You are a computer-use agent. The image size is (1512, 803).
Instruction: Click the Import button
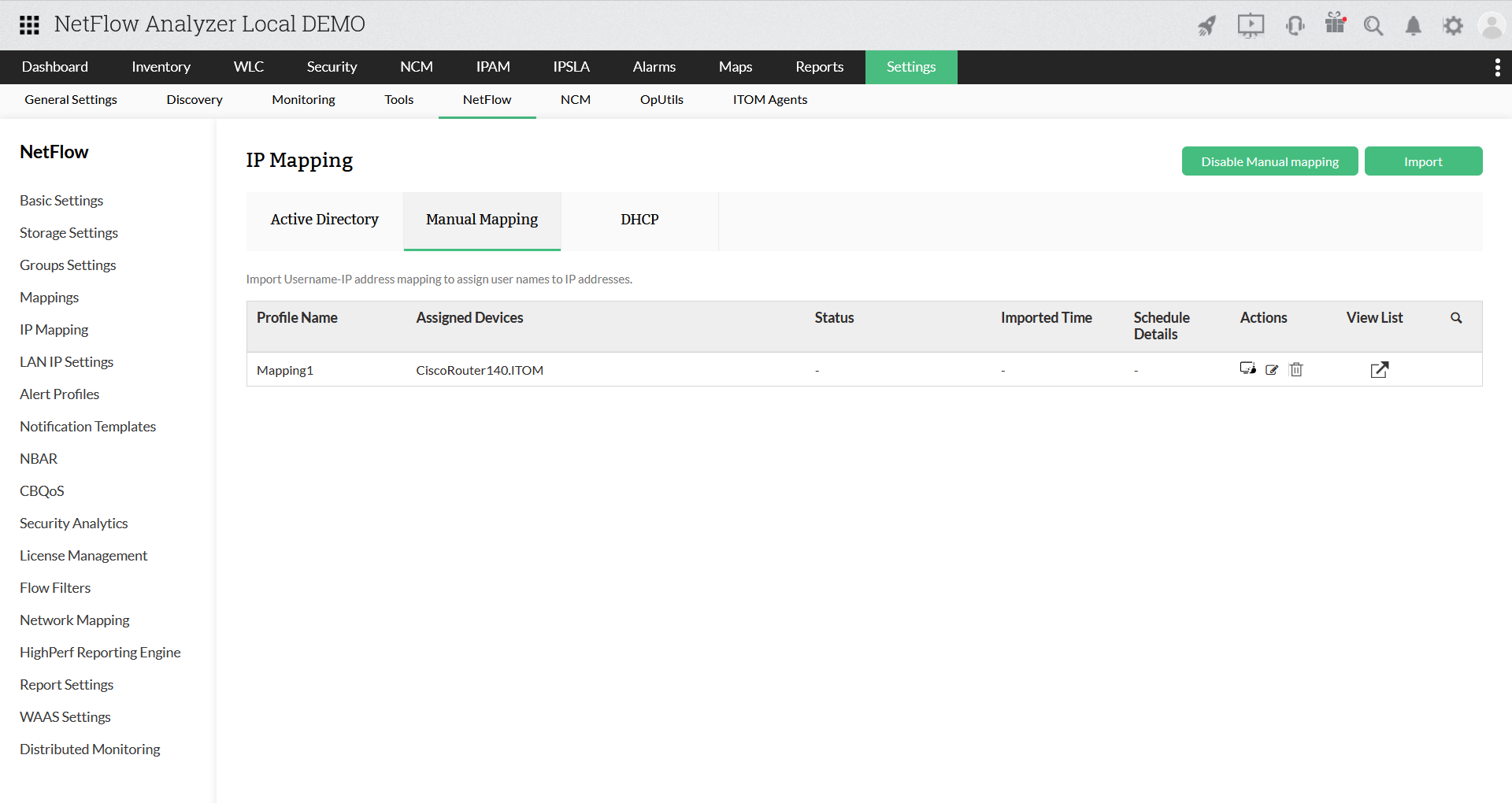(1423, 161)
